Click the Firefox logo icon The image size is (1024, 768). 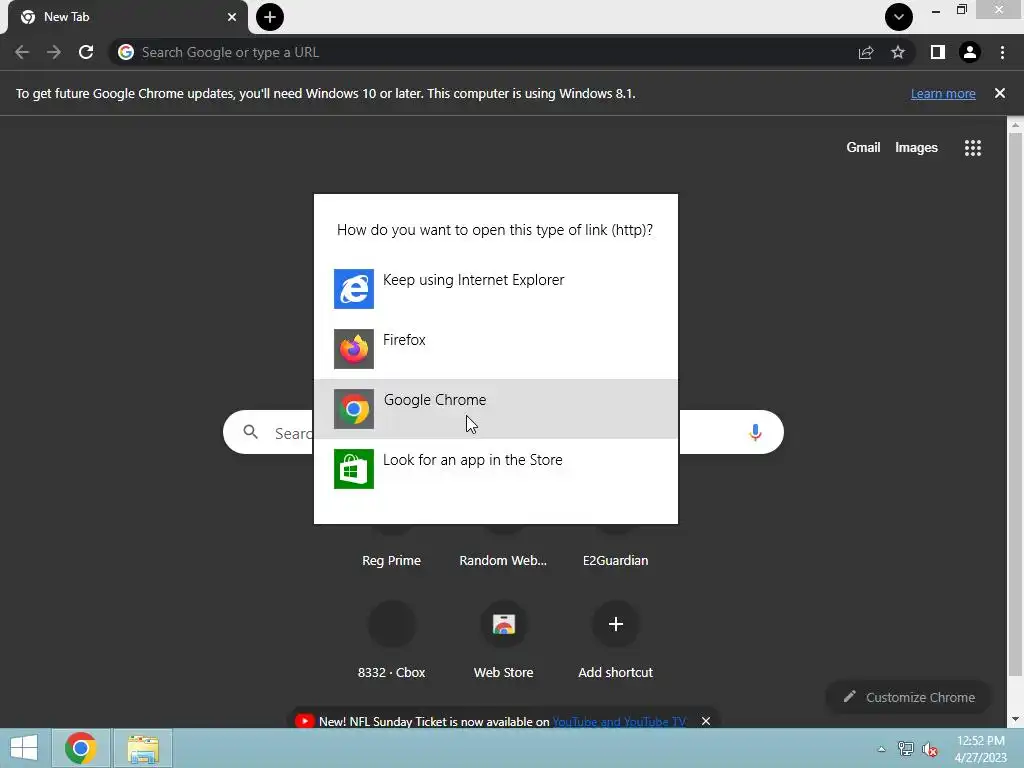click(x=354, y=349)
